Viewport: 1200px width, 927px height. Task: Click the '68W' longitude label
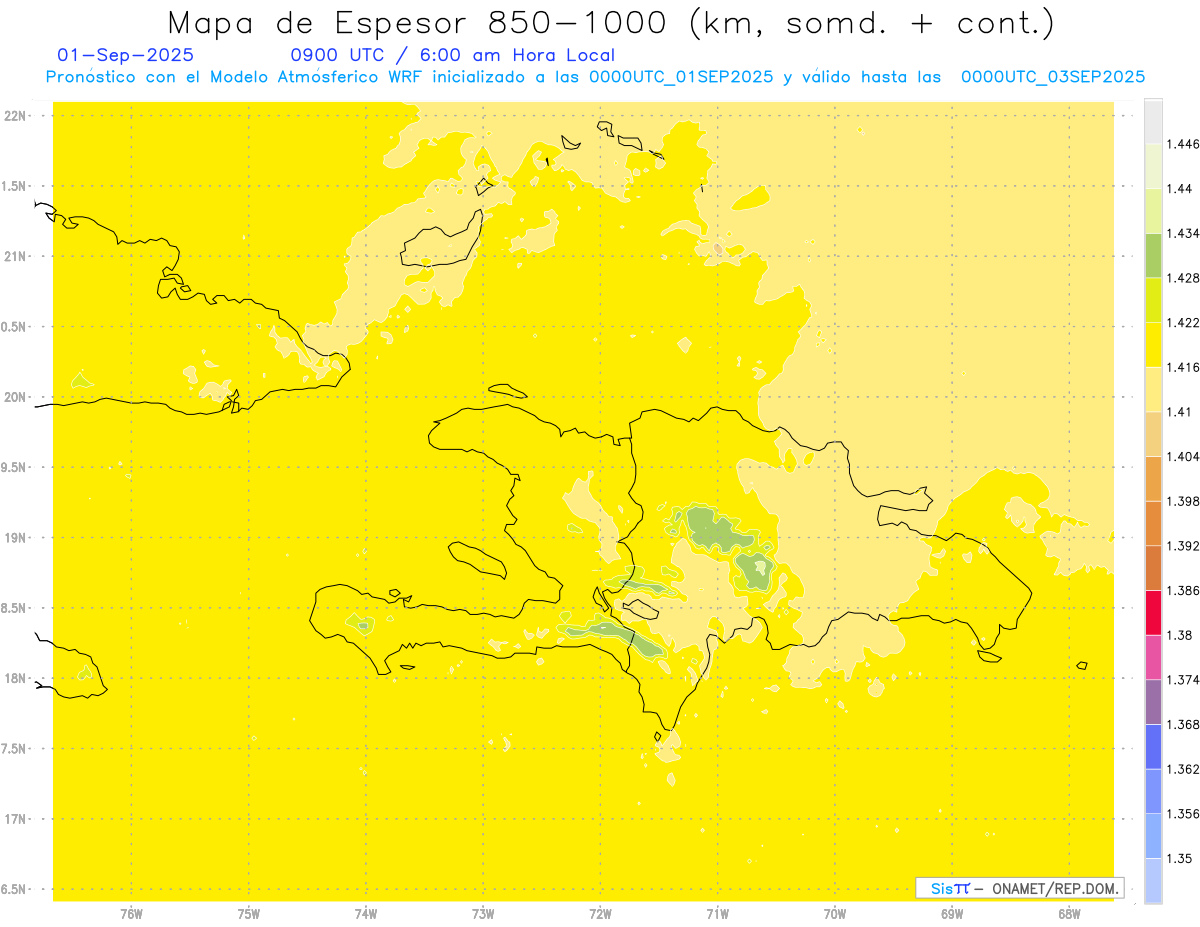pos(1069,913)
